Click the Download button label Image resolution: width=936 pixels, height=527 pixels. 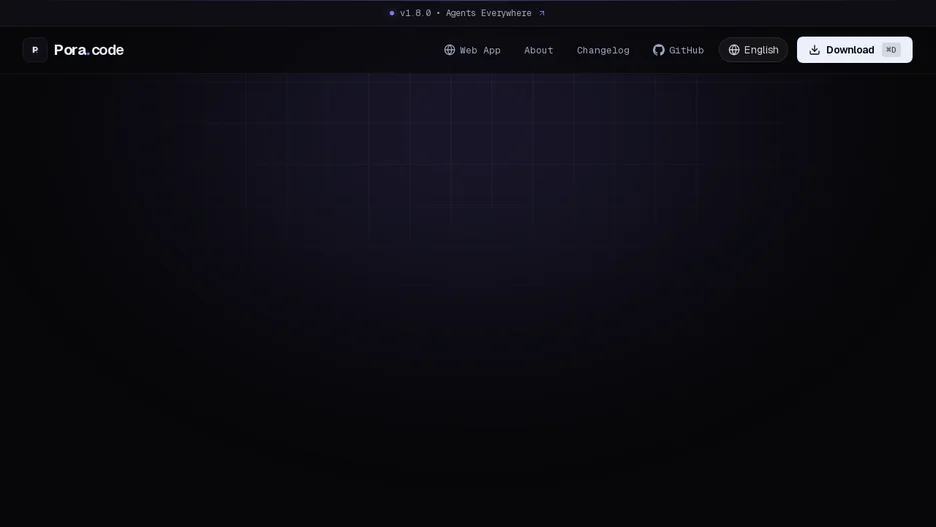[850, 50]
